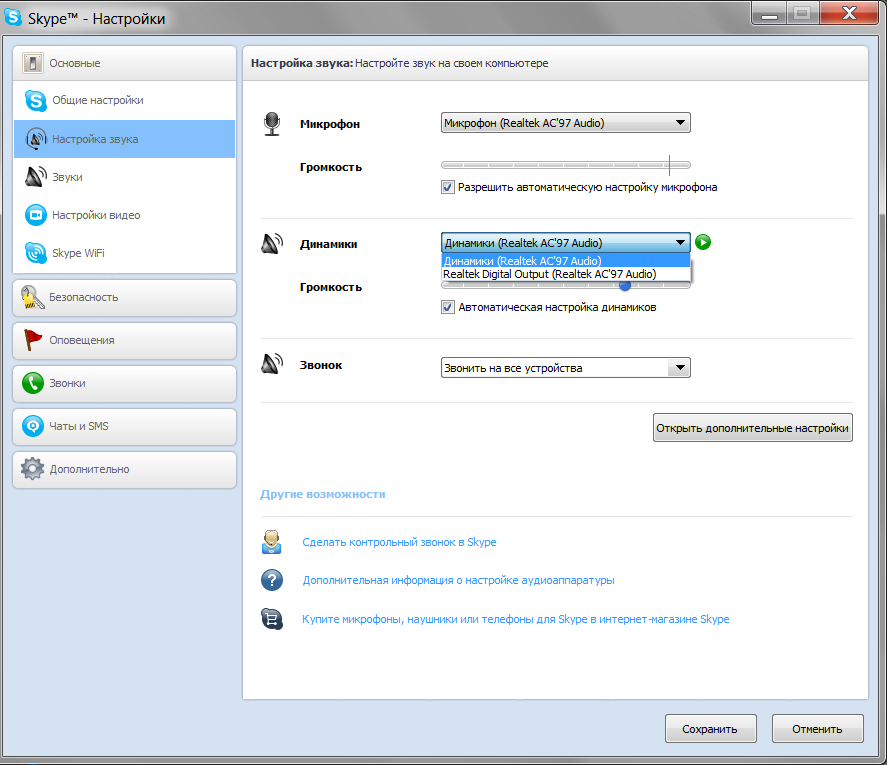The height and width of the screenshot is (765, 887).
Task: Click the speaker icon next to Звонок
Action: tap(272, 364)
